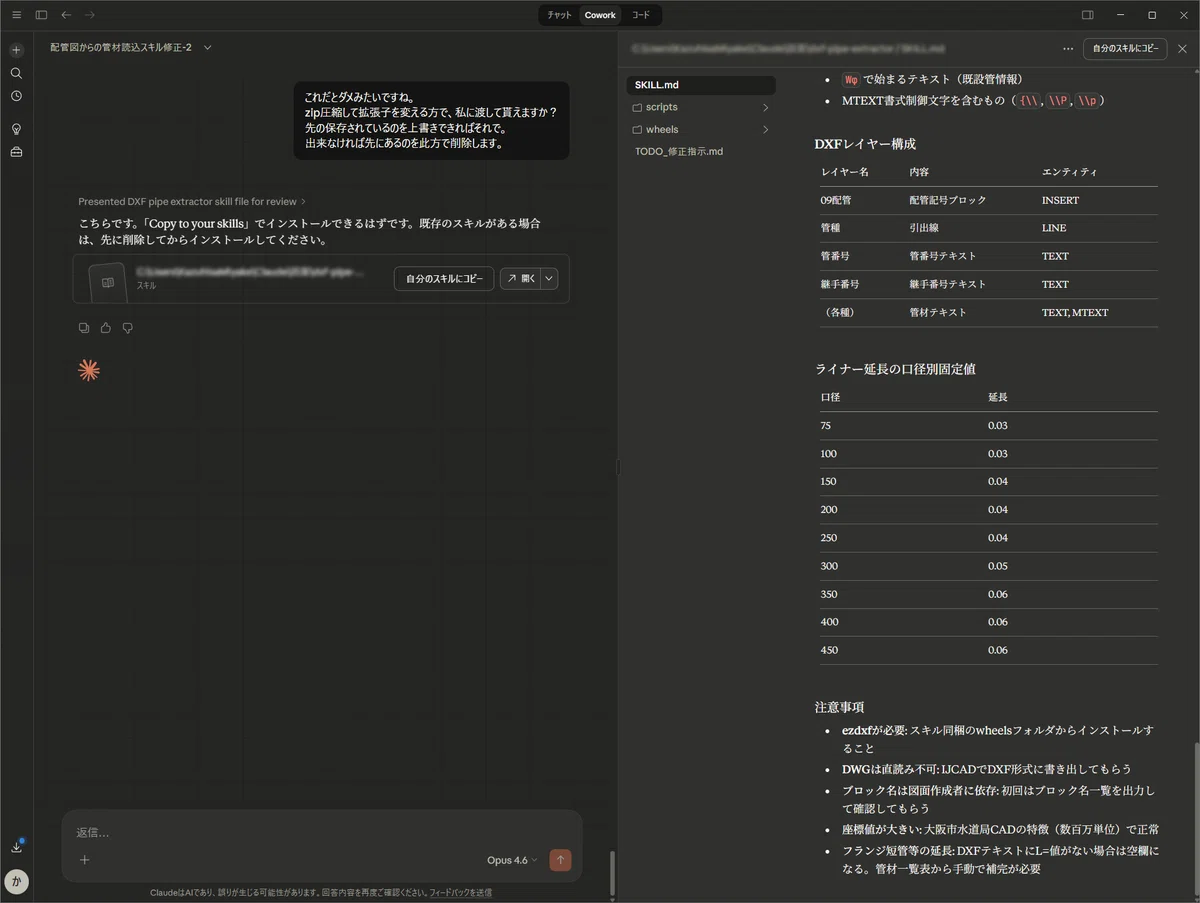Image resolution: width=1200 pixels, height=903 pixels.
Task: Click the TEXT, MTEXT cell
Action: [x=1074, y=312]
